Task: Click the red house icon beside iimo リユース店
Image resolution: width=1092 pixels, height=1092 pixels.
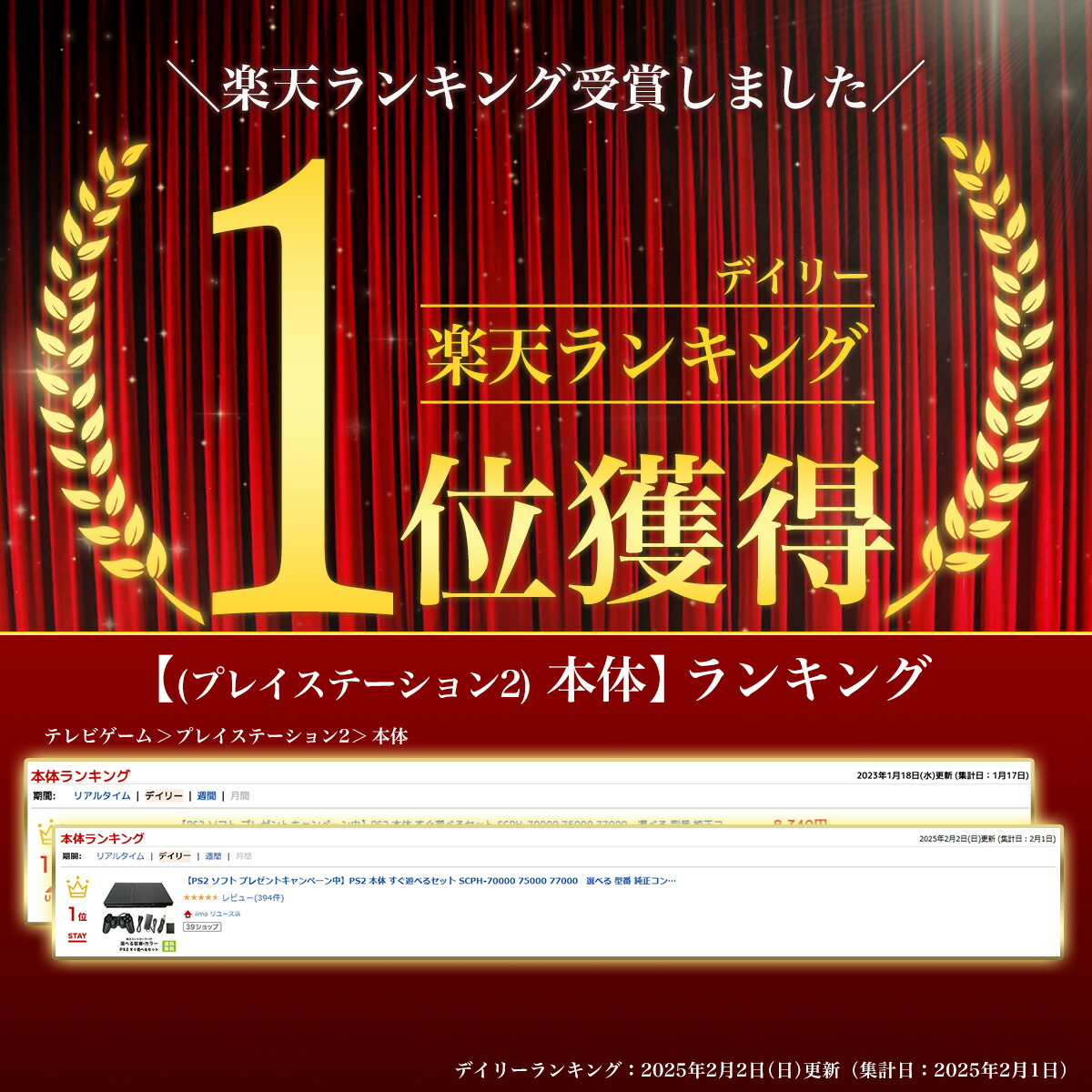Action: (x=187, y=914)
